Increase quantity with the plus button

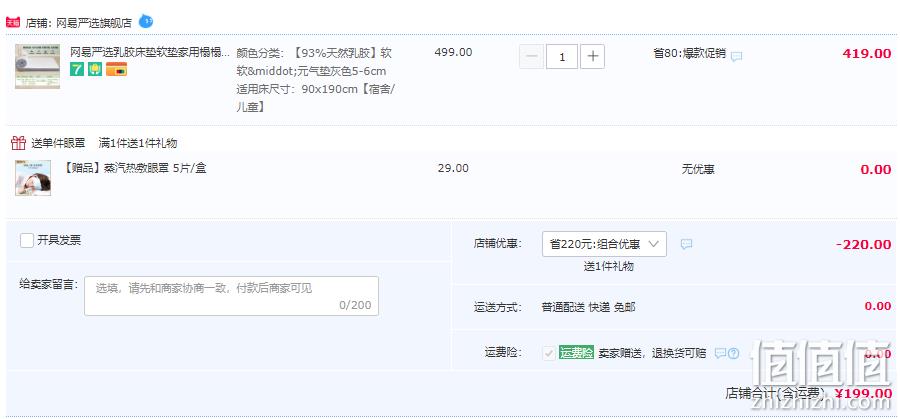(592, 57)
